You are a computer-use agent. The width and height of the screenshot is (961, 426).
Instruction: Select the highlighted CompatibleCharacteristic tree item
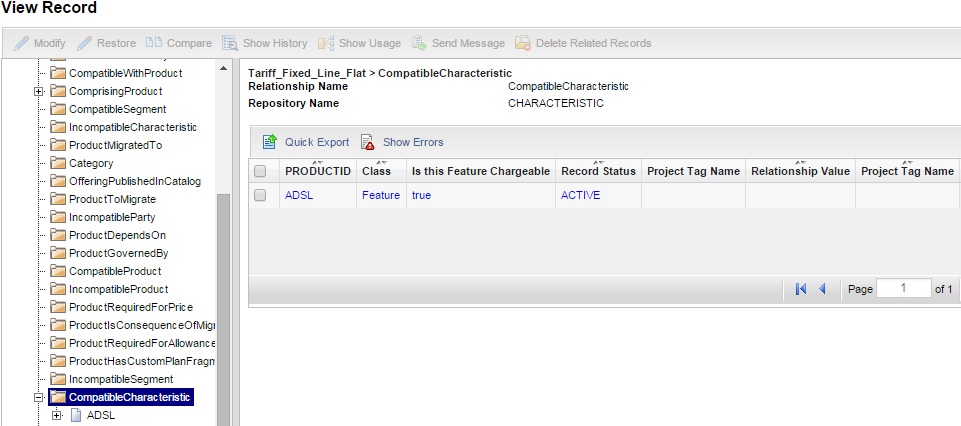coord(130,397)
